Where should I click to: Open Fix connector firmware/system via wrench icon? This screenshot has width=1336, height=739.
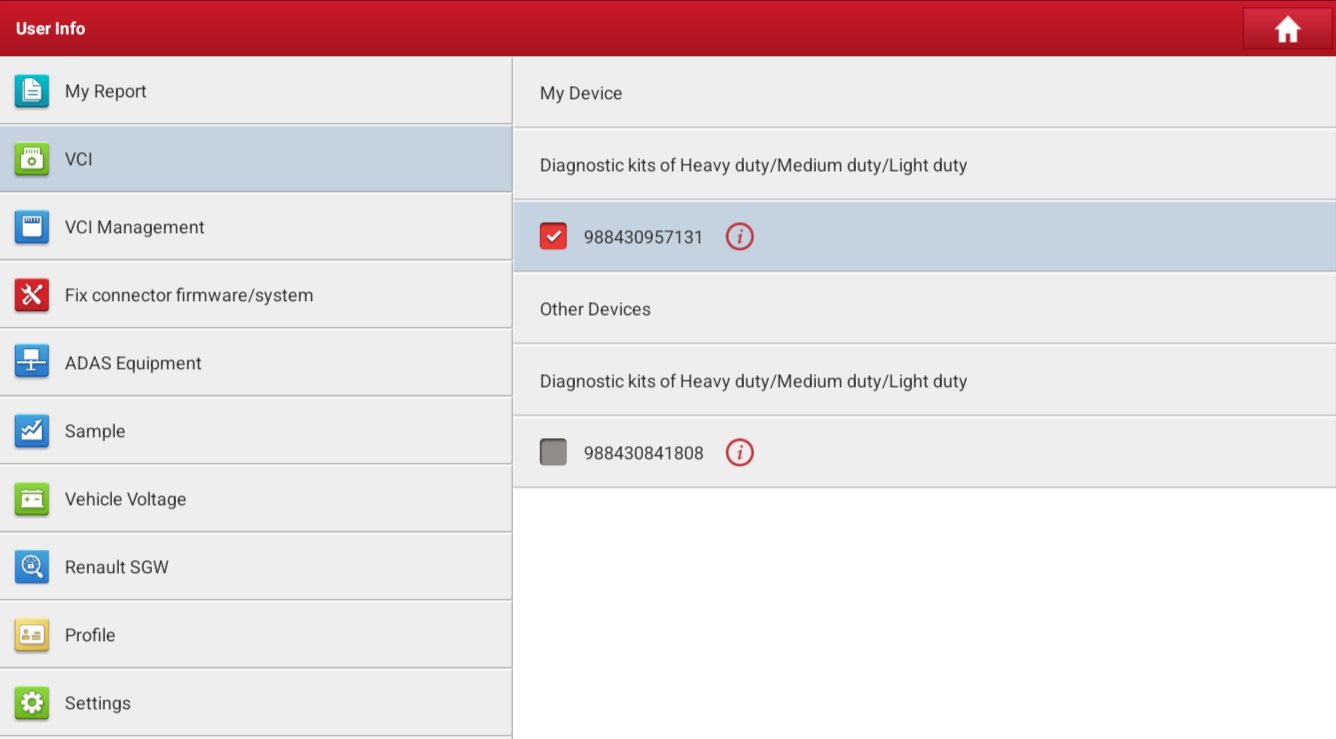[31, 294]
